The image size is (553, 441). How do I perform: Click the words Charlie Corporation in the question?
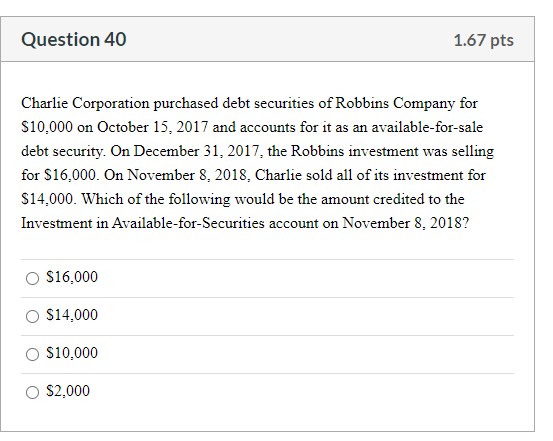click(85, 103)
